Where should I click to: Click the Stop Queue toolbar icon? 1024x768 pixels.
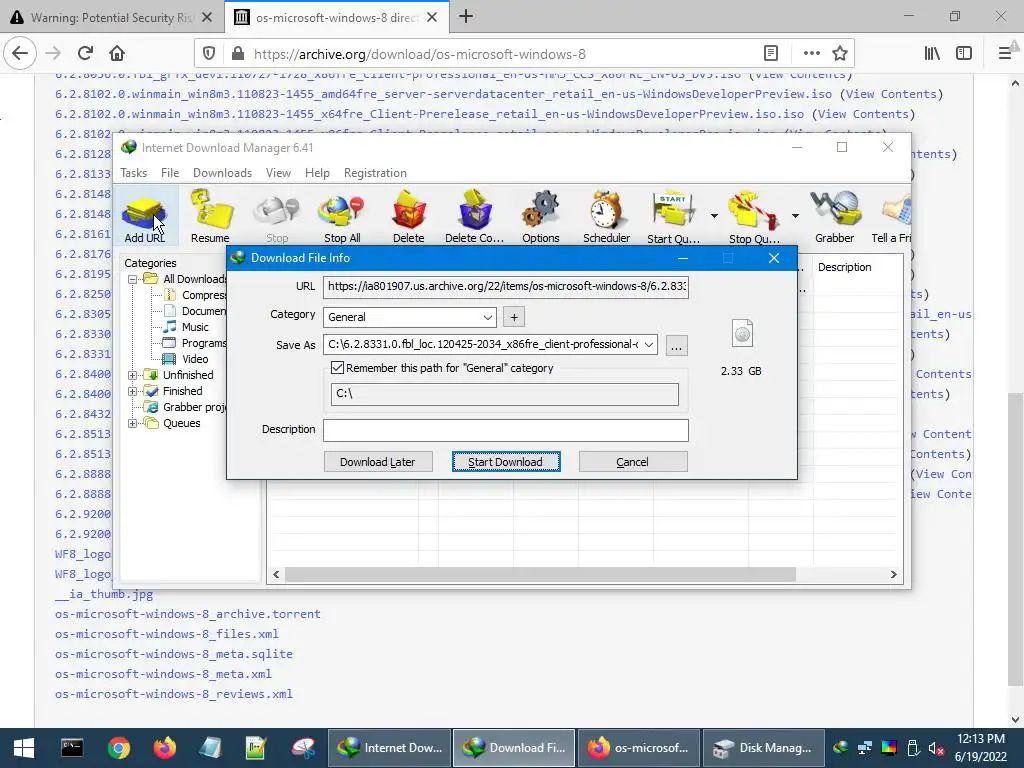pos(754,216)
